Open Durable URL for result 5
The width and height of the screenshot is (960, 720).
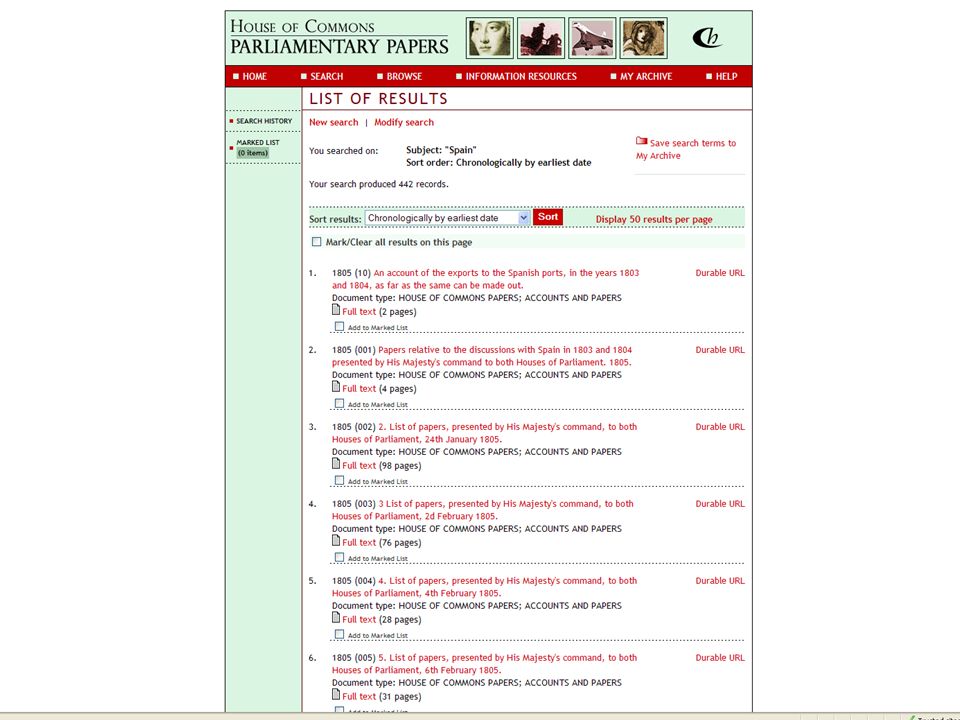[x=720, y=581]
